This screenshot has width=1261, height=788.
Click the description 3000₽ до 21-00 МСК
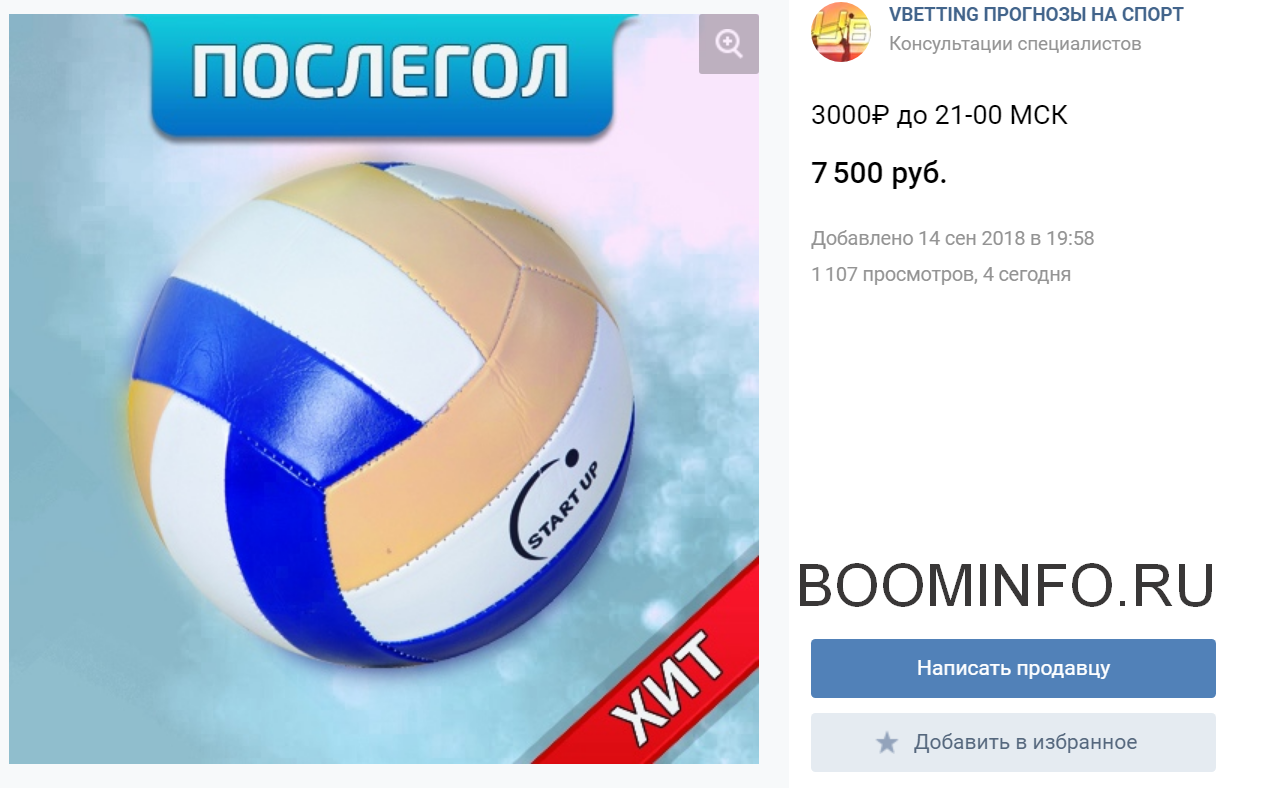(939, 115)
